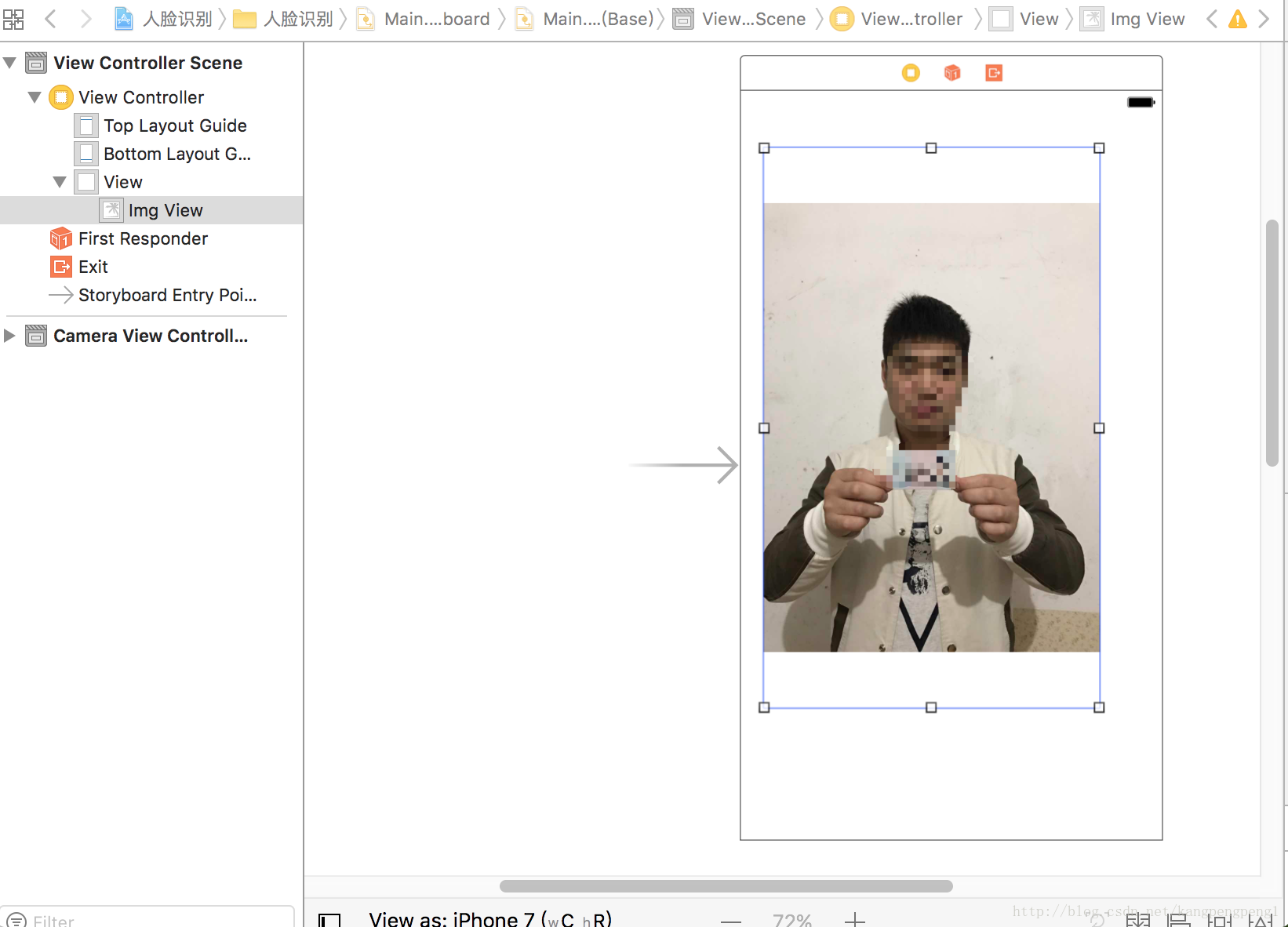The image size is (1288, 927).
Task: Zoom in the canvas with plus
Action: pyautogui.click(x=855, y=920)
